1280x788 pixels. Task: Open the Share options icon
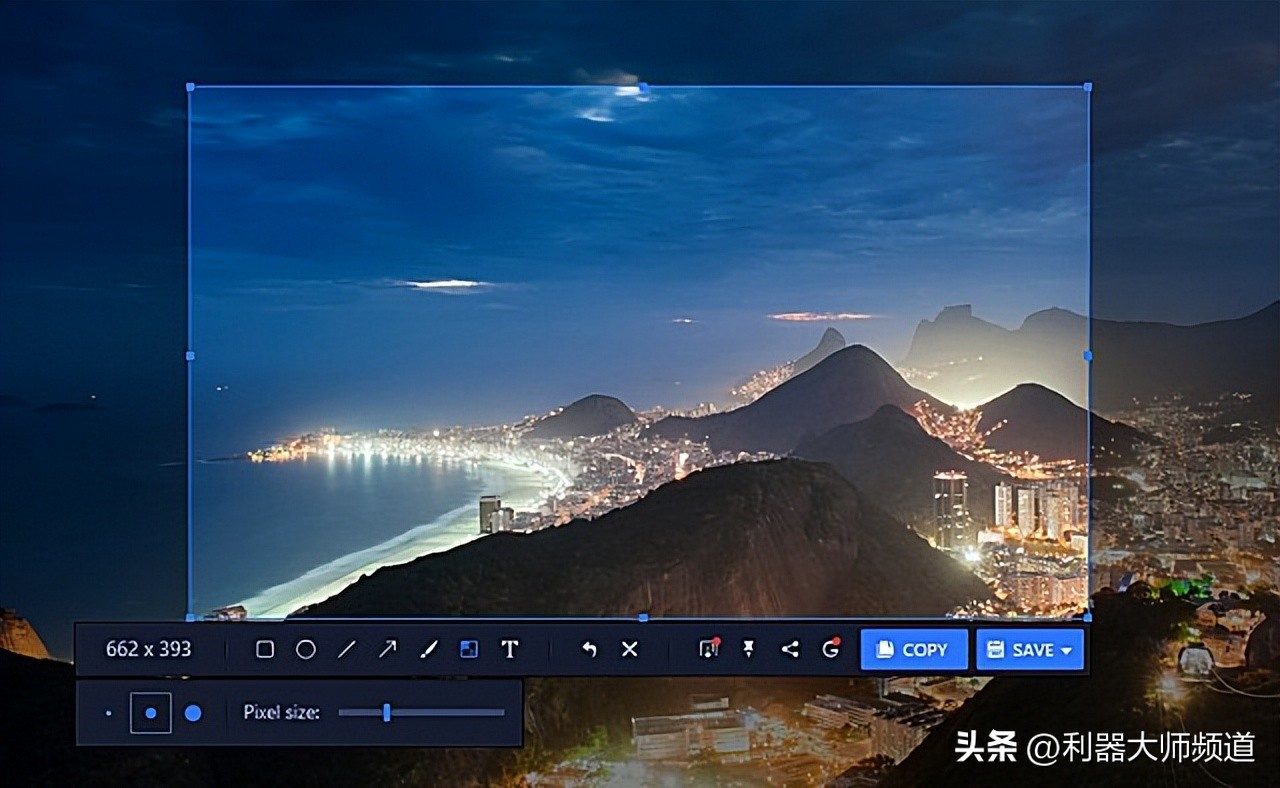coord(788,650)
